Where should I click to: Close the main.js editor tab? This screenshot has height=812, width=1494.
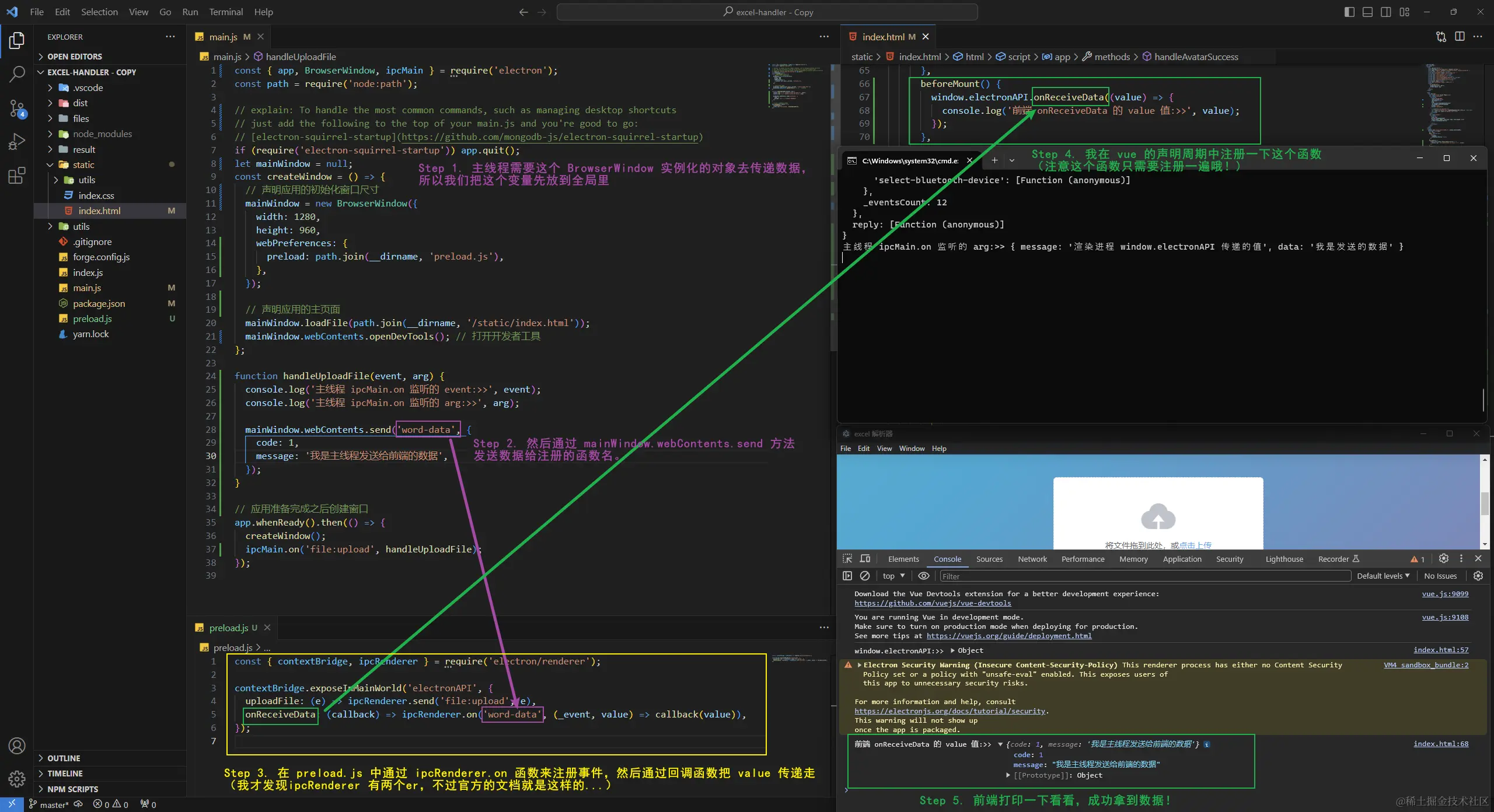(x=261, y=37)
